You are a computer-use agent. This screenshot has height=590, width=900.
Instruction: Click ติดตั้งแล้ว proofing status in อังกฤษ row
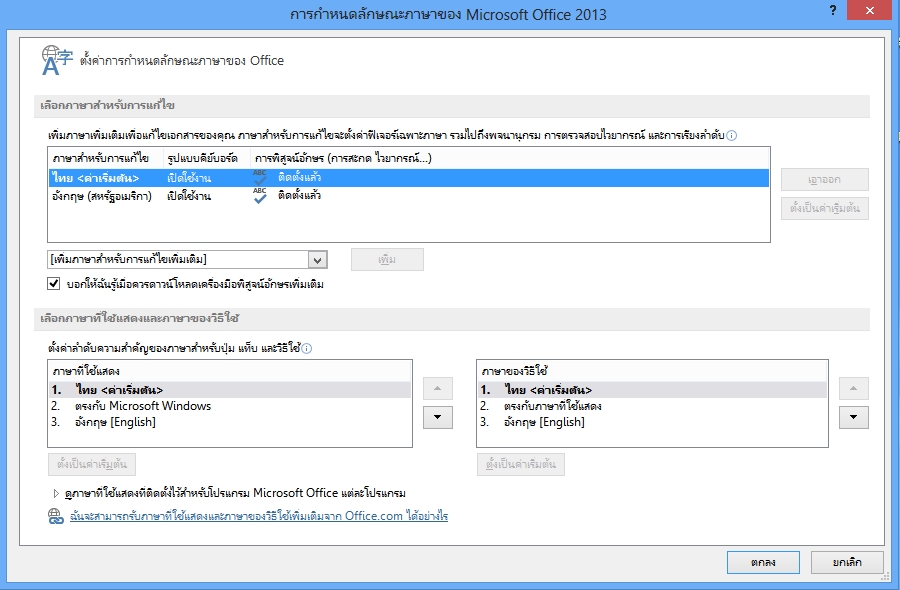click(300, 195)
